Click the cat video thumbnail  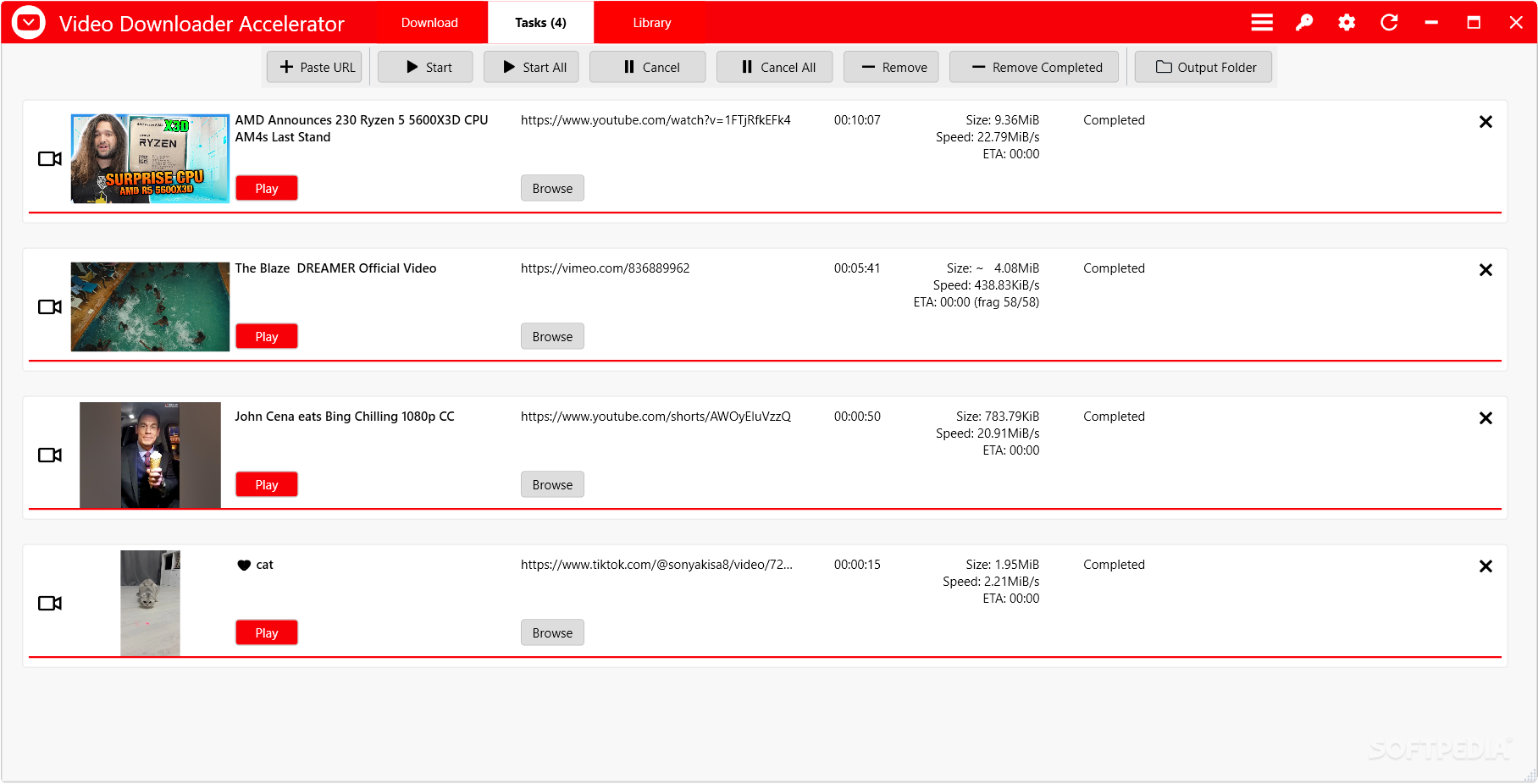(x=150, y=603)
